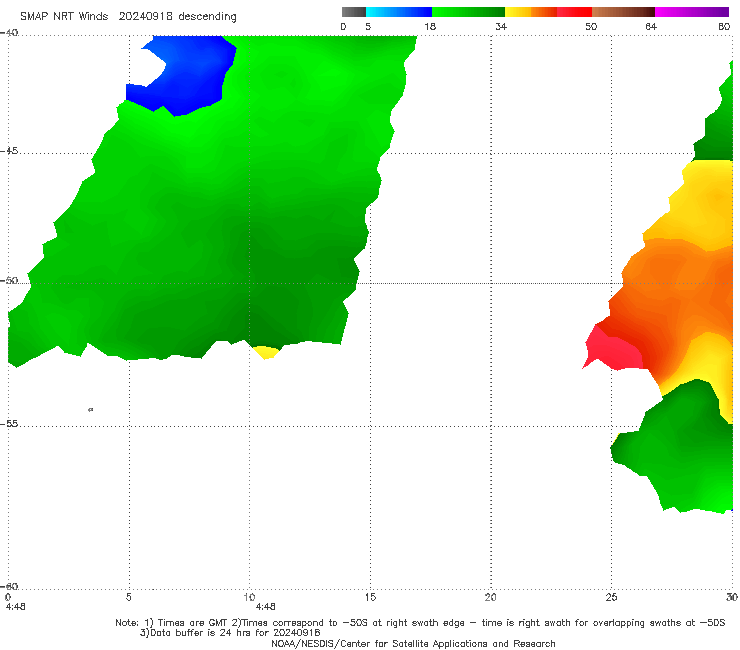Viewport: 740px width, 650px height.
Task: Select the '-45' latitude axis label
Action: [x=9, y=151]
